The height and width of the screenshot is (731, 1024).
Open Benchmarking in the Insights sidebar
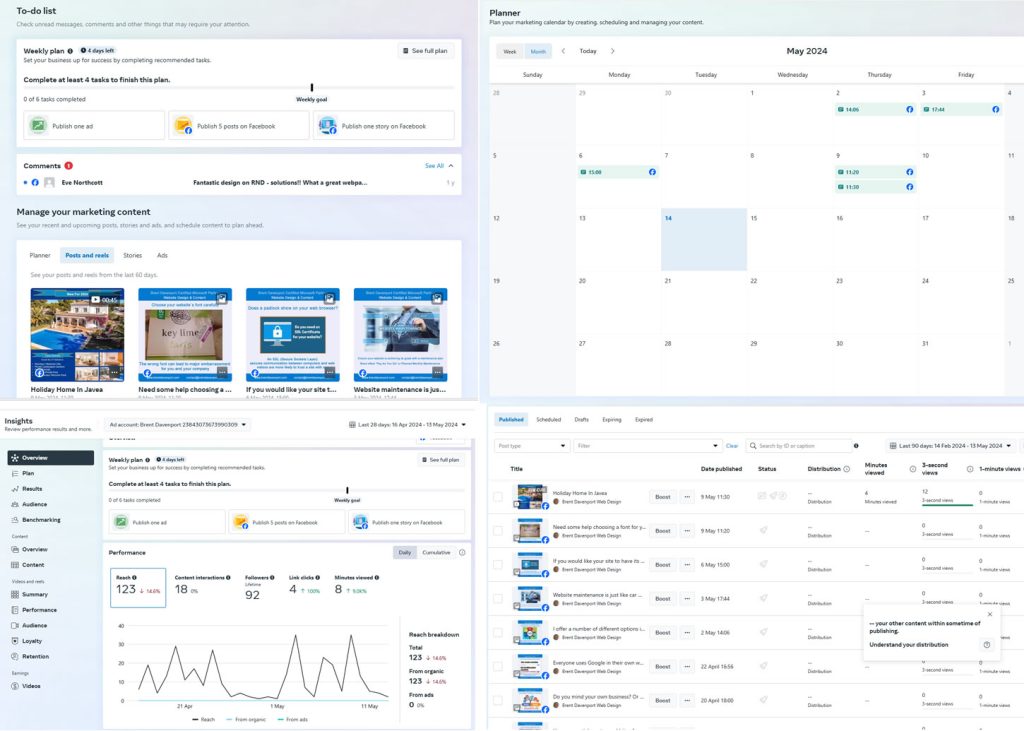point(41,520)
